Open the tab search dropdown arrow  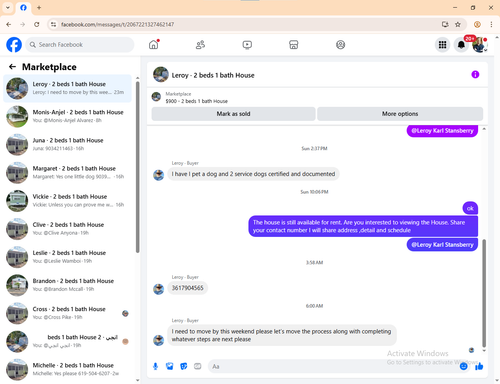(x=8, y=7)
